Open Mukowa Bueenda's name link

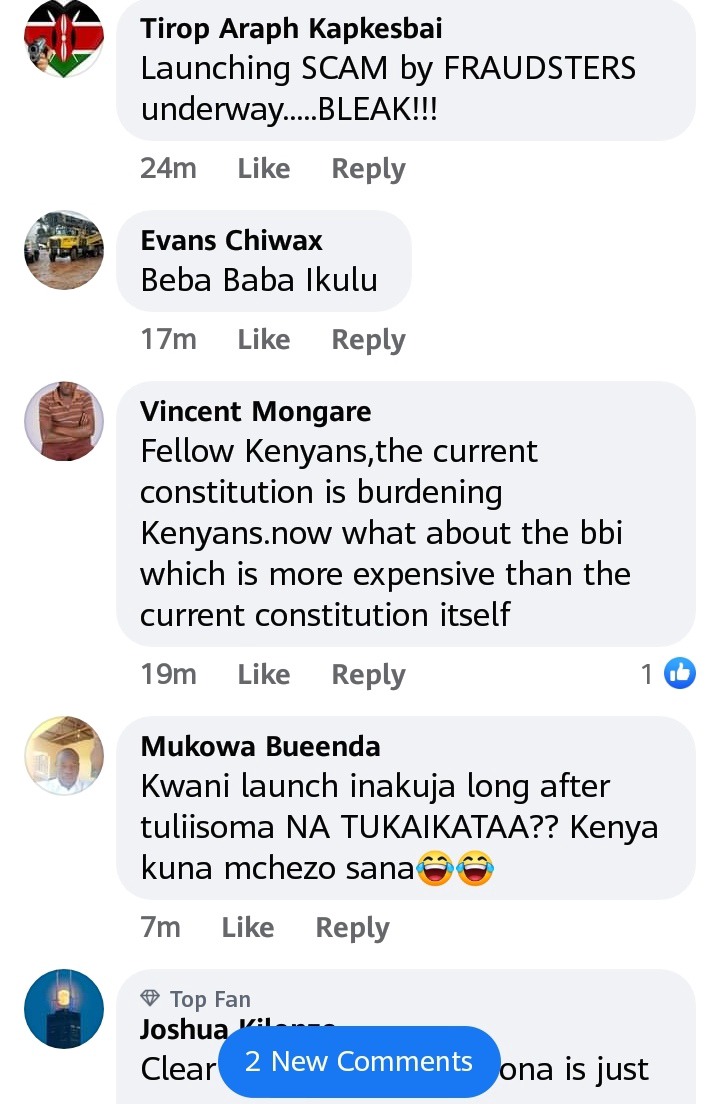pyautogui.click(x=260, y=746)
